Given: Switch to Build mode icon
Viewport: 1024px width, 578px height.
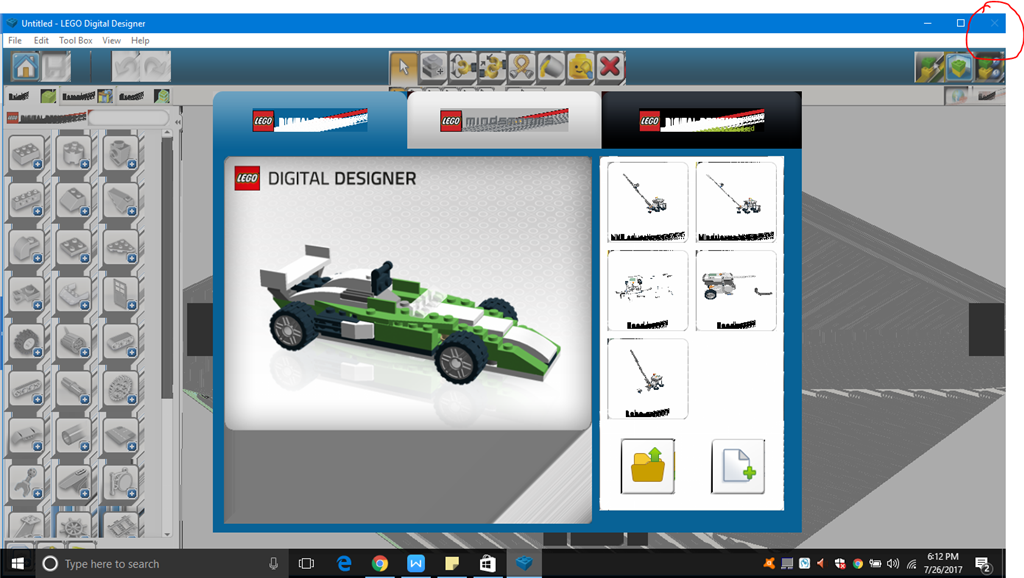Looking at the screenshot, I should point(929,67).
